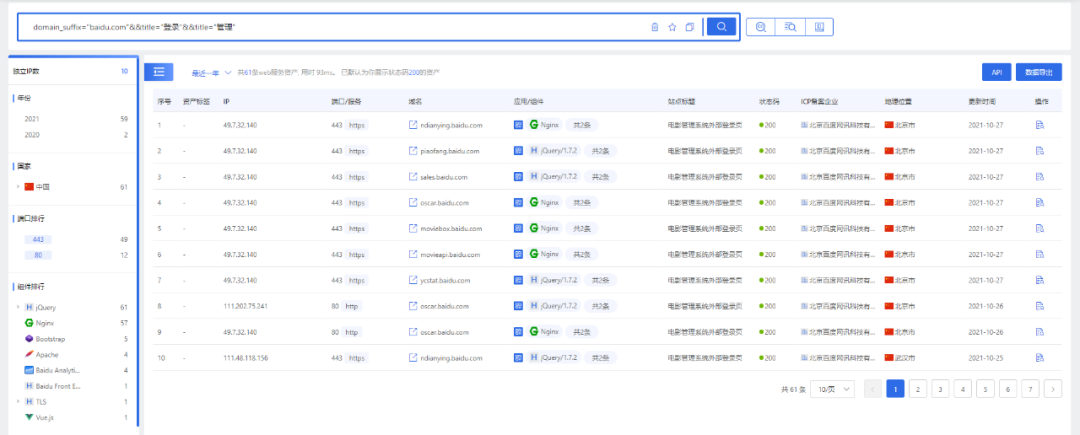Click the star favorite icon in search box
The width and height of the screenshot is (1080, 435).
coord(672,27)
